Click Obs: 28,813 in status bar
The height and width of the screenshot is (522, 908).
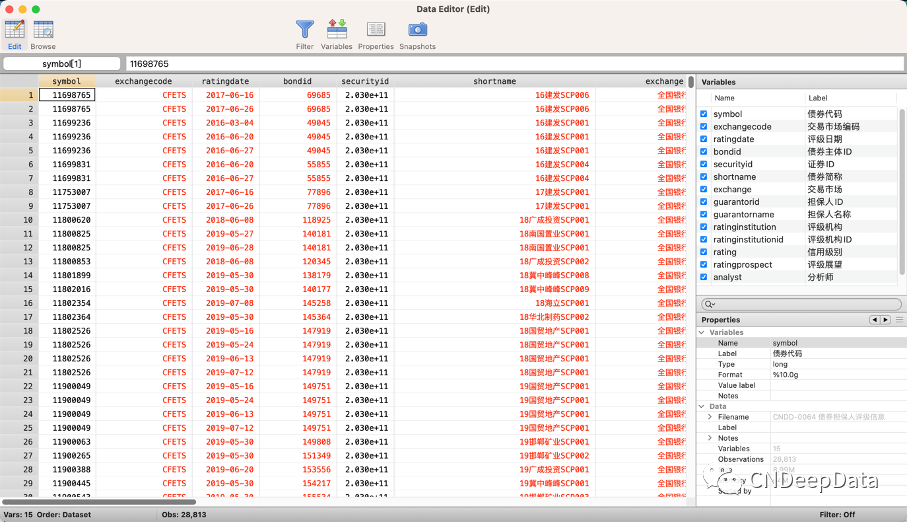click(184, 514)
